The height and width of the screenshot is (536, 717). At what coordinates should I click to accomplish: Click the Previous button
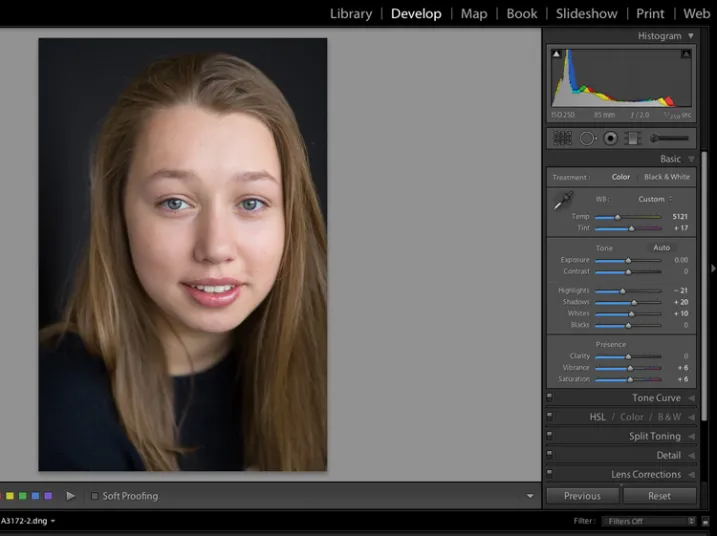pos(582,496)
